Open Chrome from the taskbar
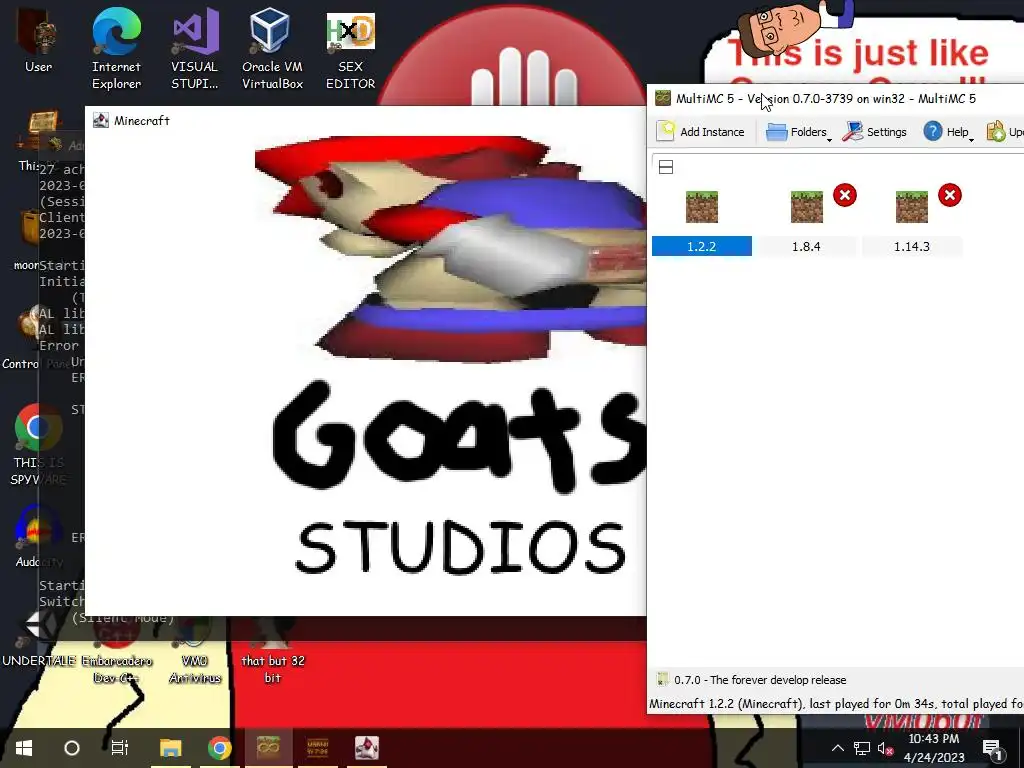This screenshot has width=1024, height=768. (x=219, y=748)
